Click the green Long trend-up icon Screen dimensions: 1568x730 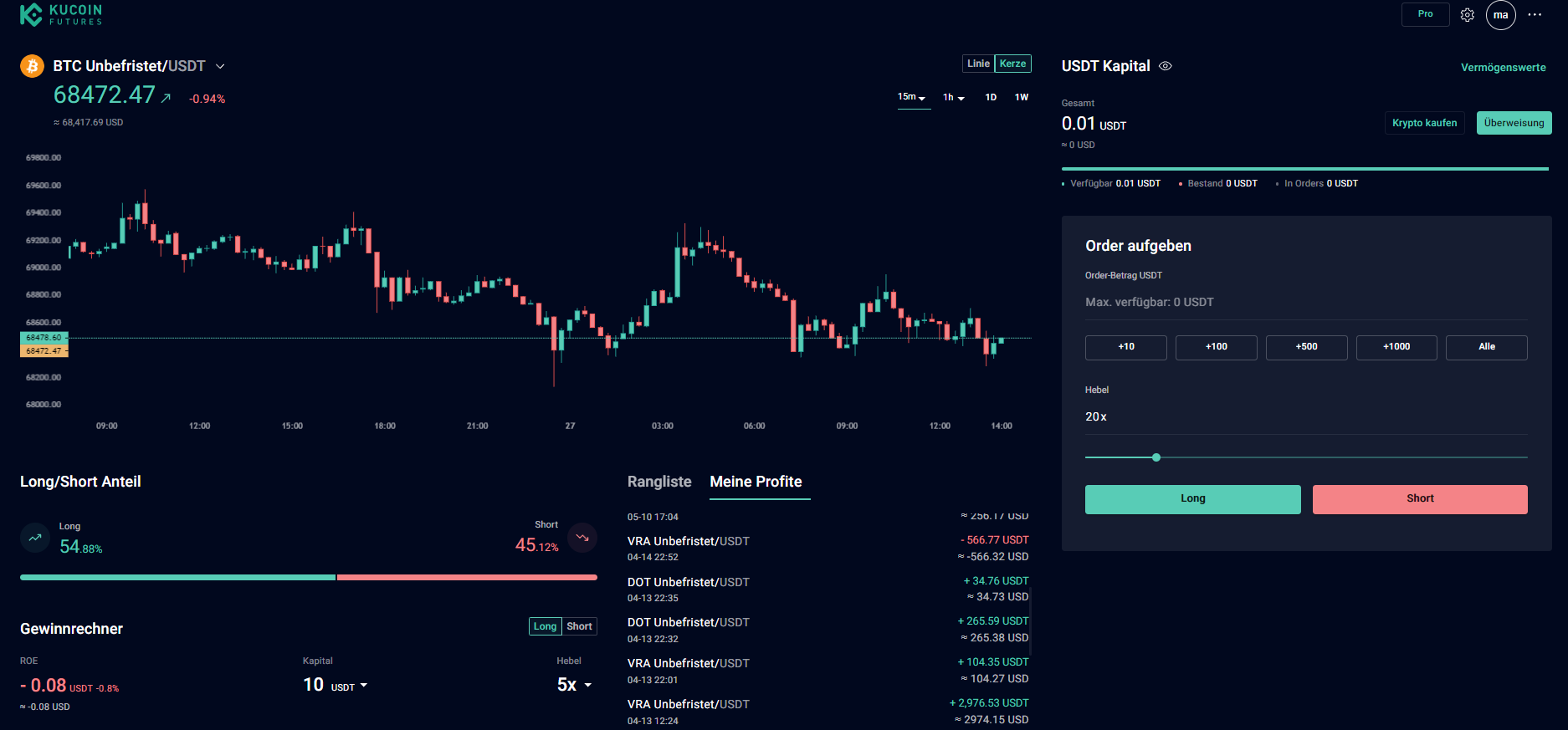[35, 538]
